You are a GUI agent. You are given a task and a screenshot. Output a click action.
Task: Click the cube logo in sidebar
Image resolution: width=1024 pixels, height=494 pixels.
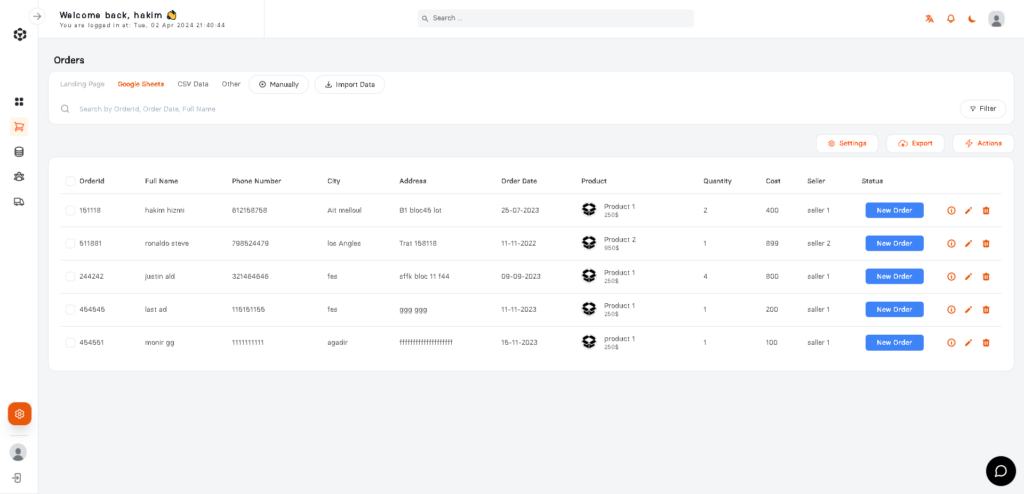tap(20, 35)
